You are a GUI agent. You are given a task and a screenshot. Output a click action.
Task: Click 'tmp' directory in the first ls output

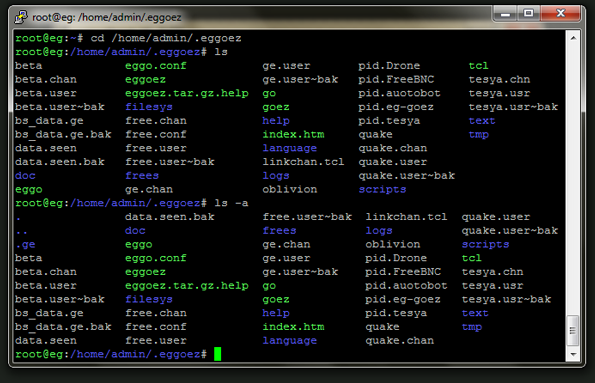(479, 135)
